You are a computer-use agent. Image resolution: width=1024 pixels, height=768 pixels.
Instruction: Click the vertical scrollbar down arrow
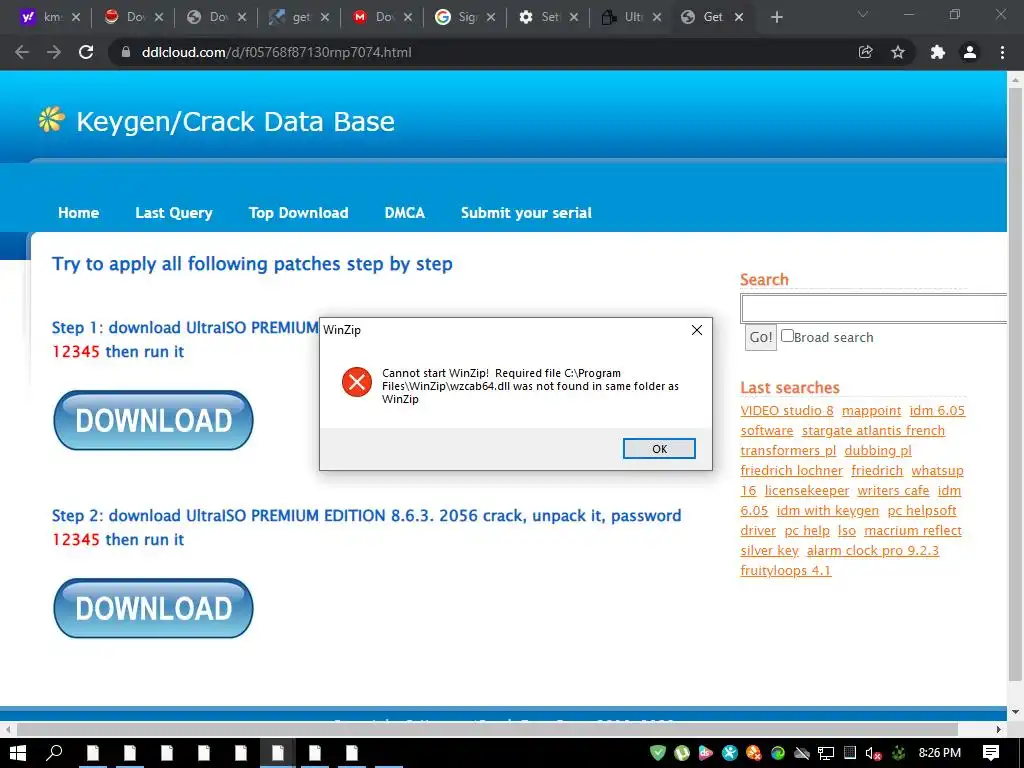coord(1016,711)
